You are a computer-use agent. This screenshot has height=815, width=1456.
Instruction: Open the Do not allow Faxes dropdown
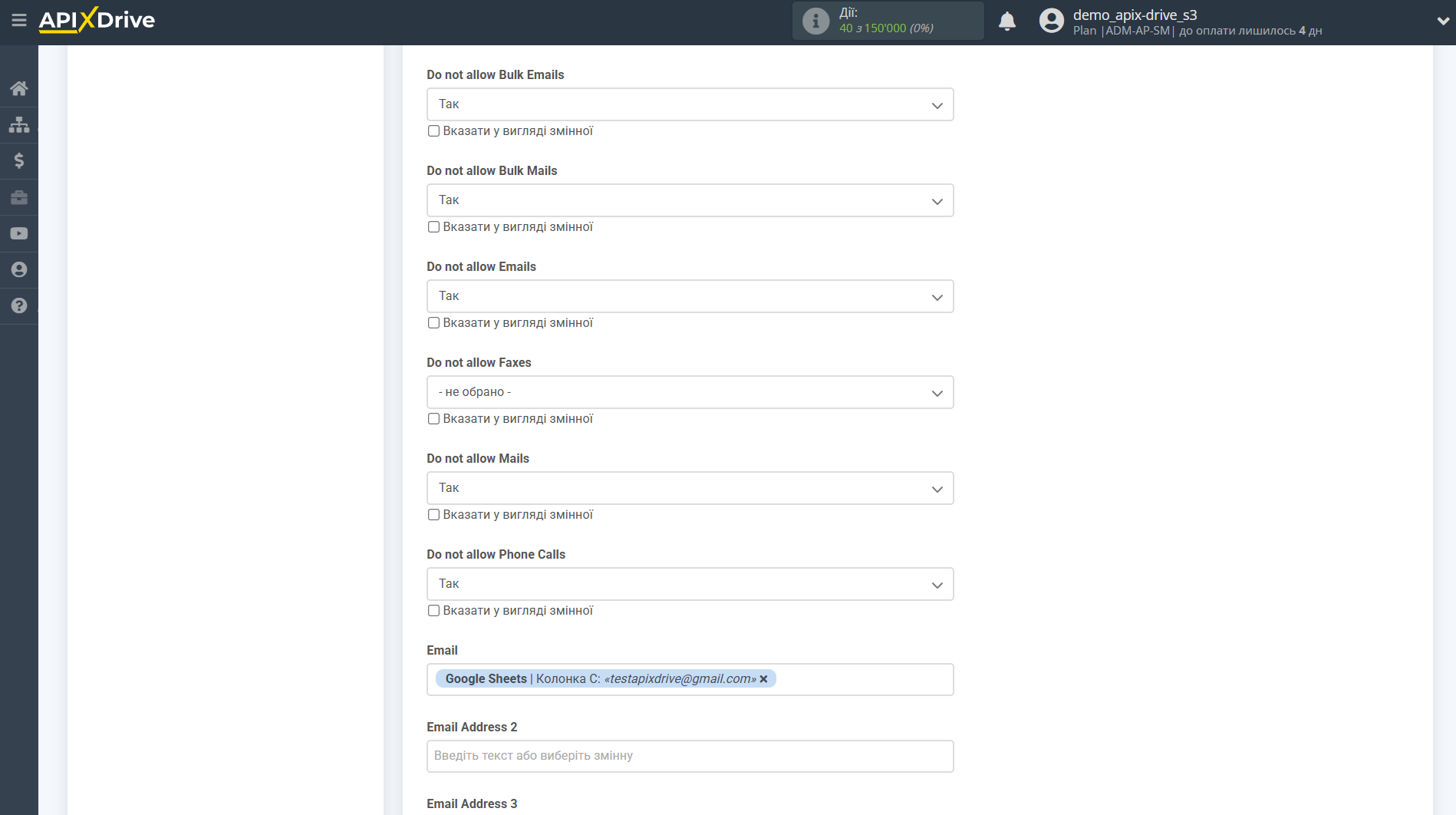click(690, 392)
